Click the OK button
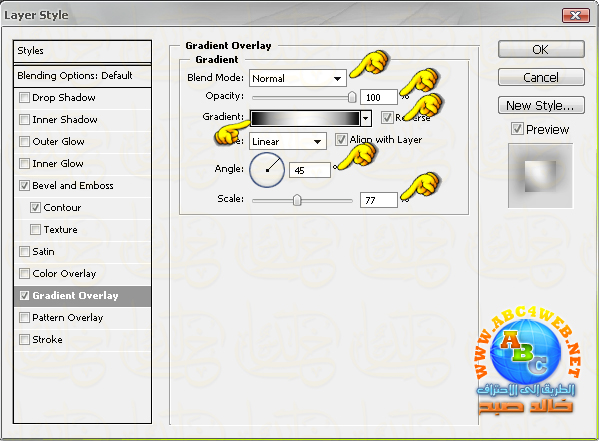 coord(541,50)
